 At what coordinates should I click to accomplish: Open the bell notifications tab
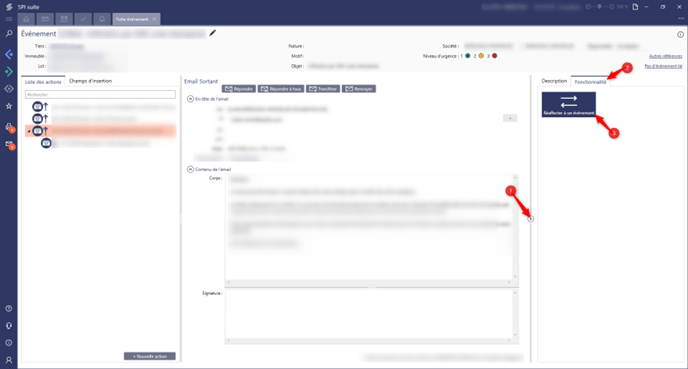102,19
